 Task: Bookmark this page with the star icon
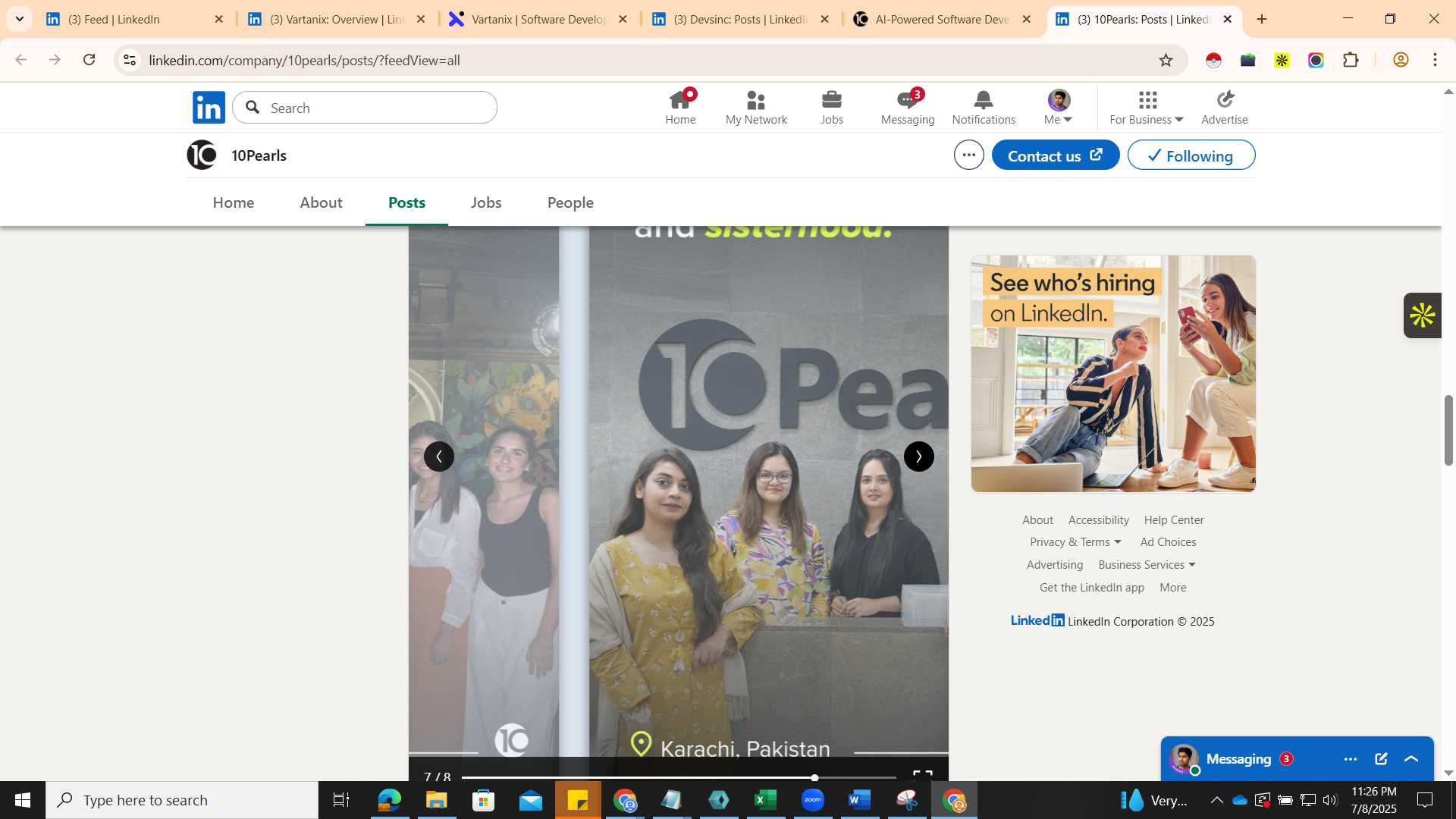1166,60
